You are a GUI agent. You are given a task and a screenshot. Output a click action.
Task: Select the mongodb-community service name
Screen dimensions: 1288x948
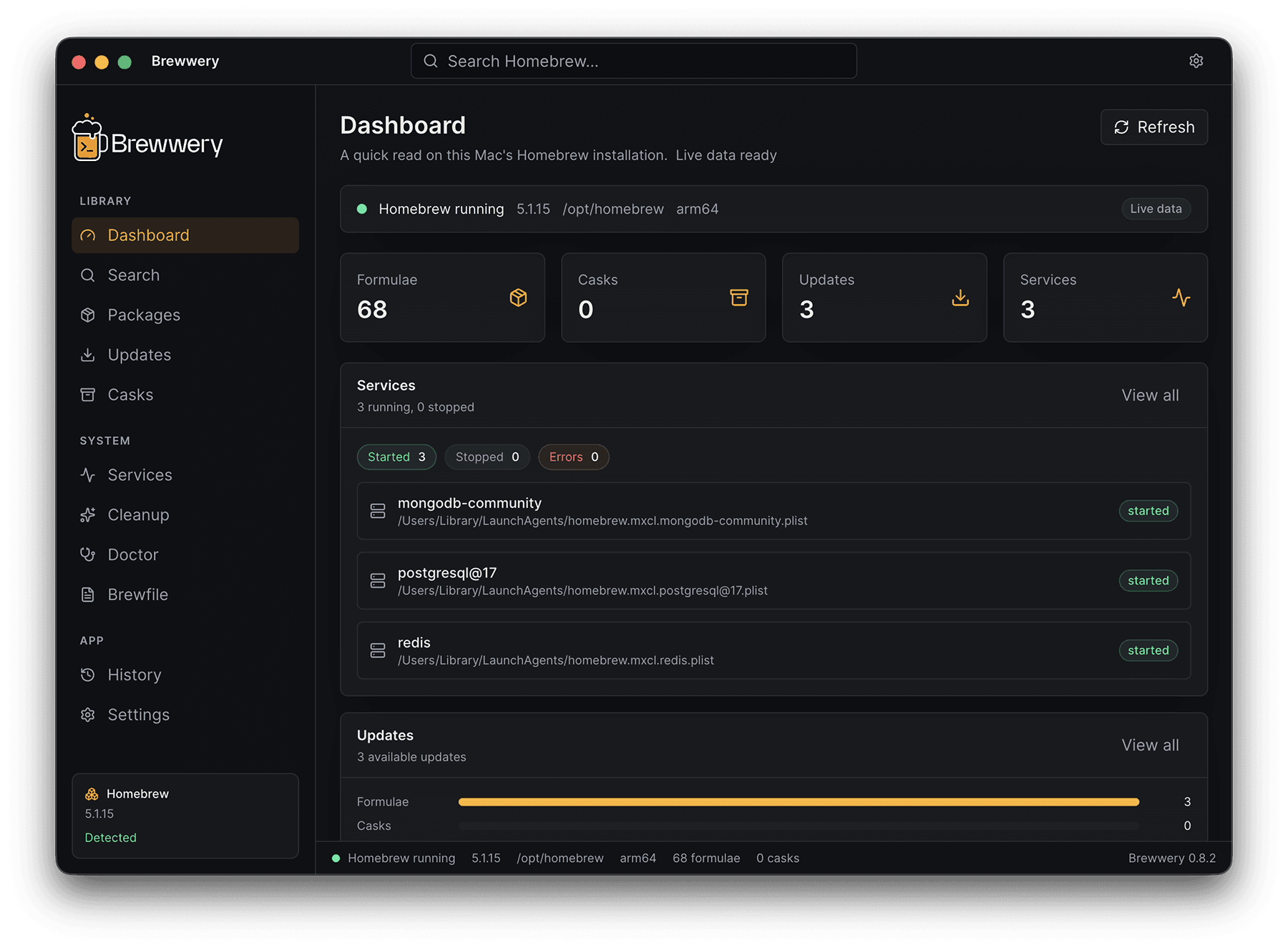tap(469, 503)
